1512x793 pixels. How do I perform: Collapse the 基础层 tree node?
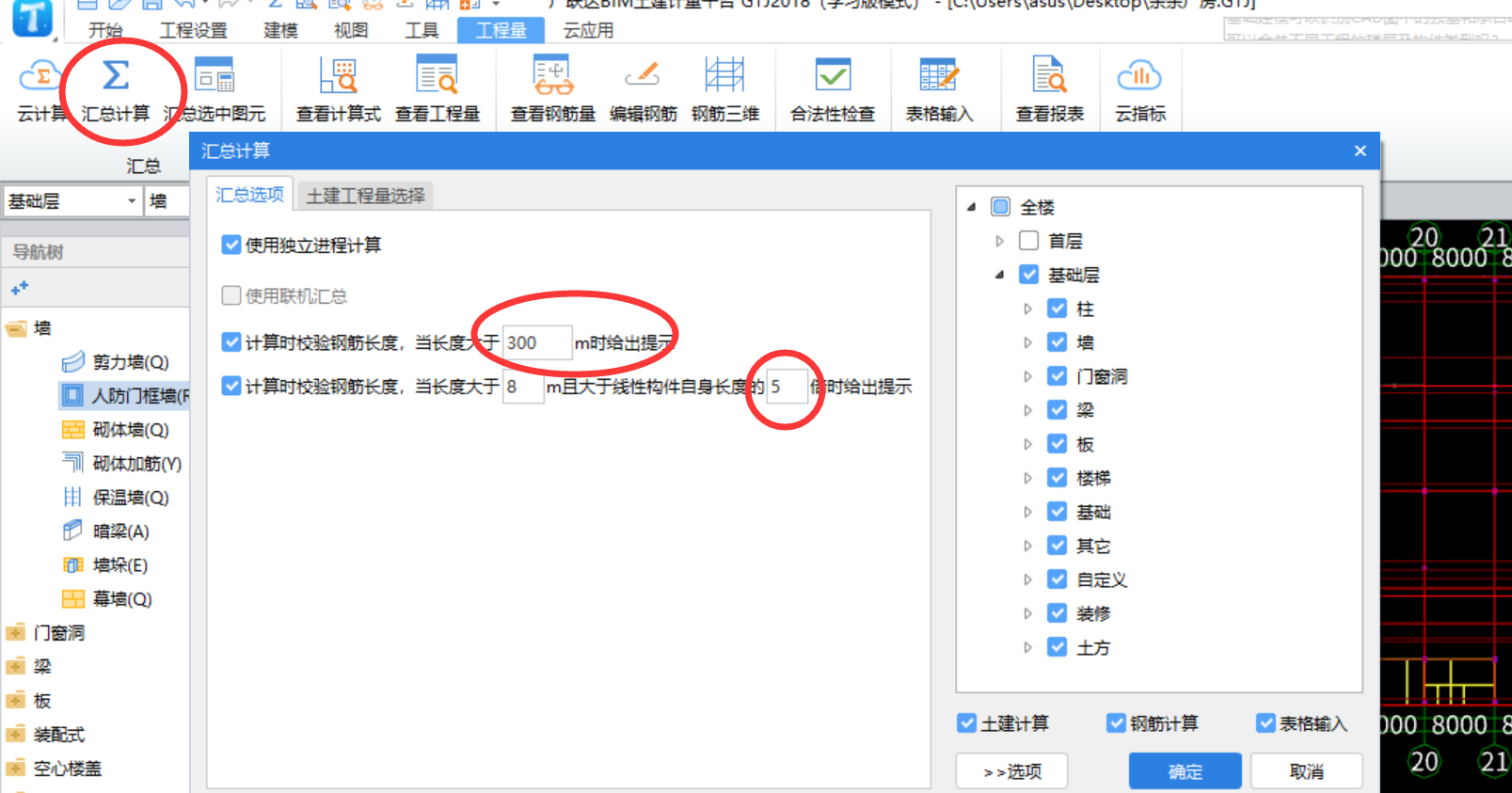click(x=1000, y=275)
